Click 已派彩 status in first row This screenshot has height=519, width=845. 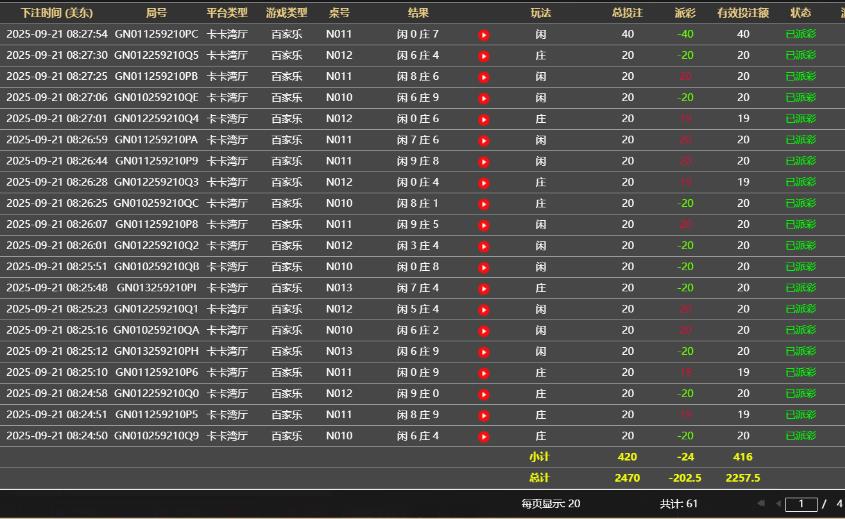tap(800, 34)
